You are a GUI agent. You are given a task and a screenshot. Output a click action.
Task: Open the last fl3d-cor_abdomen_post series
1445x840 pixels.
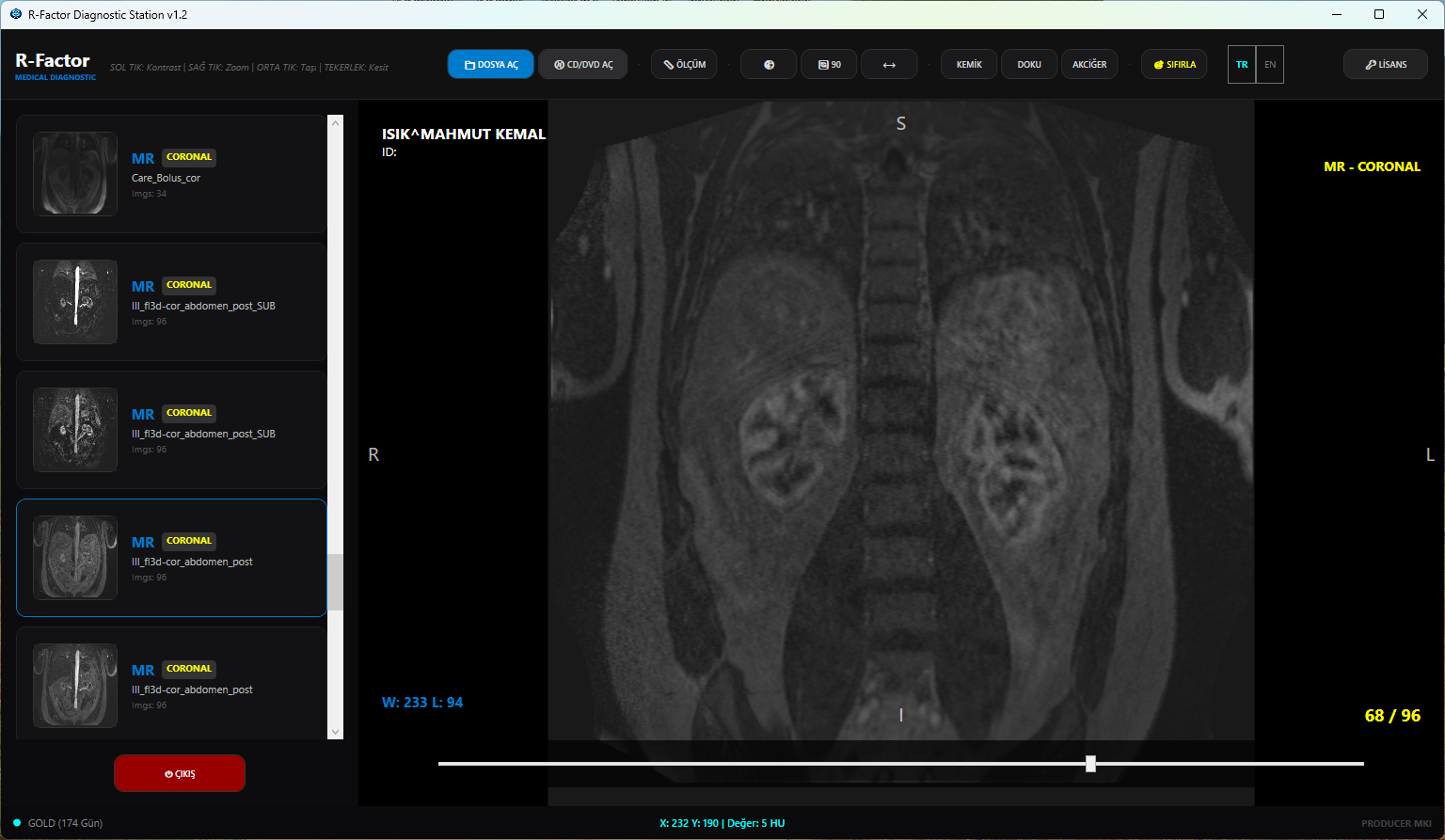[x=171, y=684]
